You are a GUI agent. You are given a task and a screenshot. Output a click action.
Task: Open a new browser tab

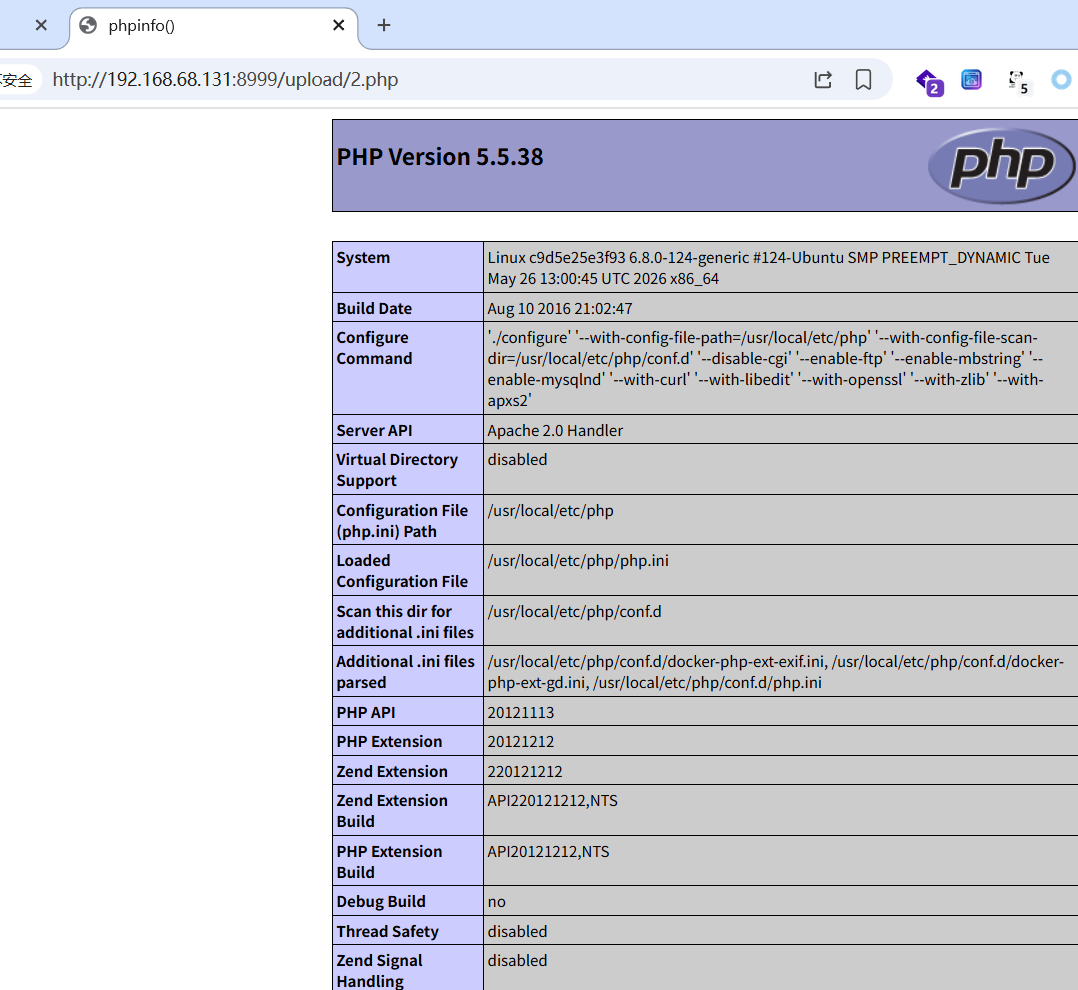point(384,25)
